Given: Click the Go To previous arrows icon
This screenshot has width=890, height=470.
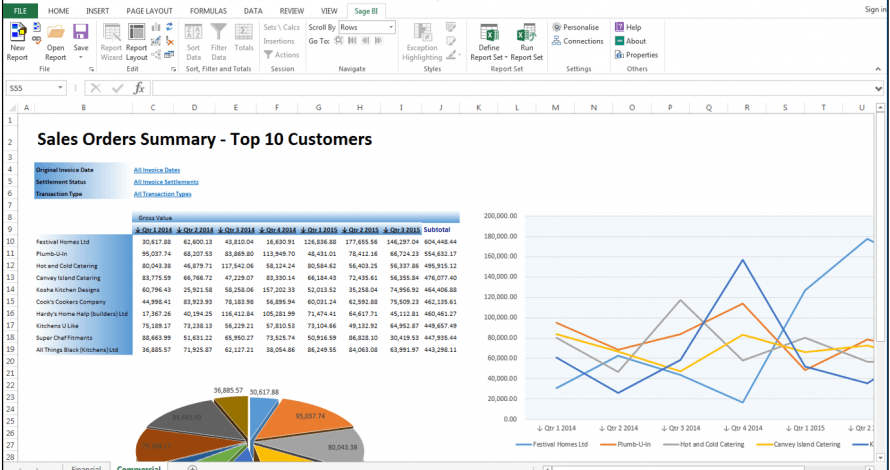Looking at the screenshot, I should [x=365, y=40].
